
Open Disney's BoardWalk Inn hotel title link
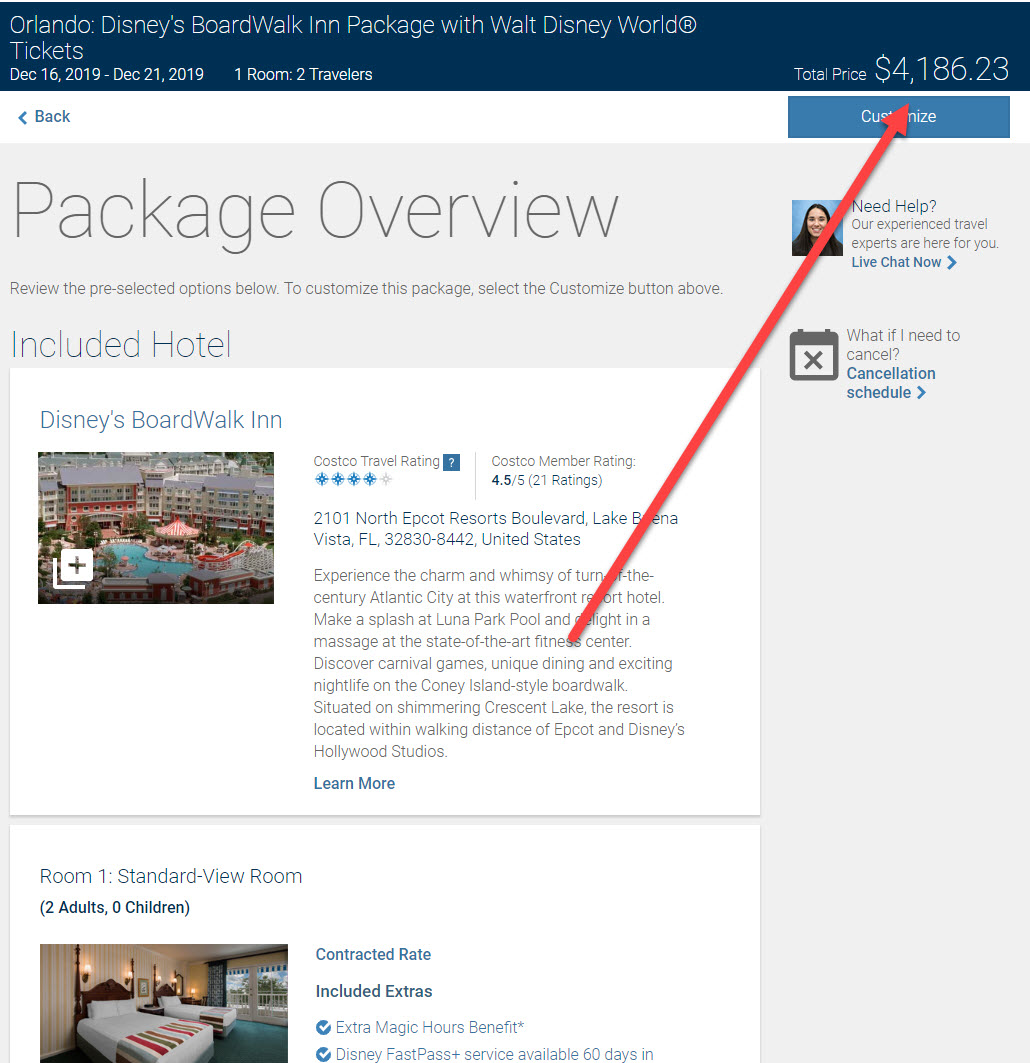click(x=161, y=420)
